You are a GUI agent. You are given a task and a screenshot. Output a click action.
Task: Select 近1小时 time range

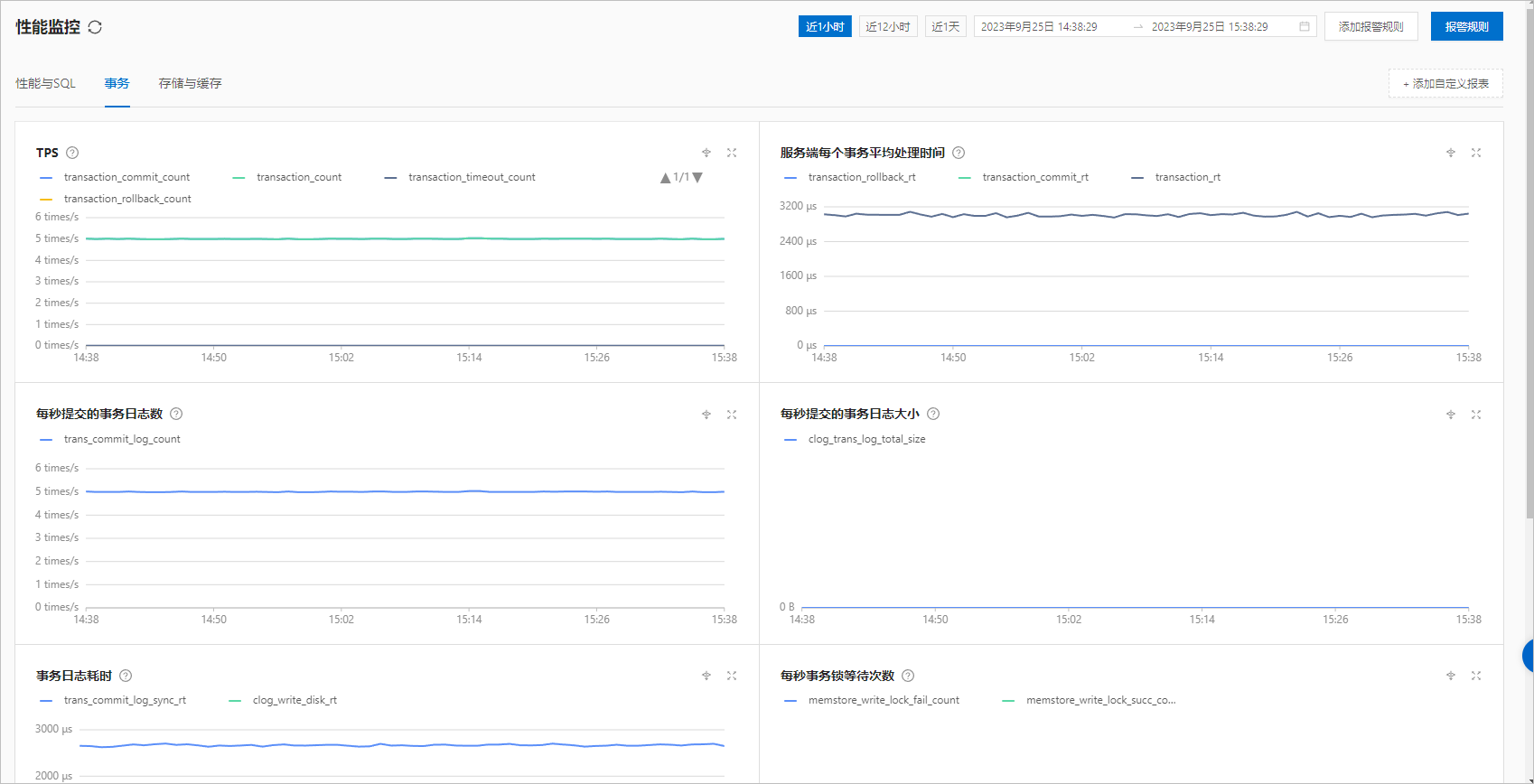pyautogui.click(x=825, y=27)
